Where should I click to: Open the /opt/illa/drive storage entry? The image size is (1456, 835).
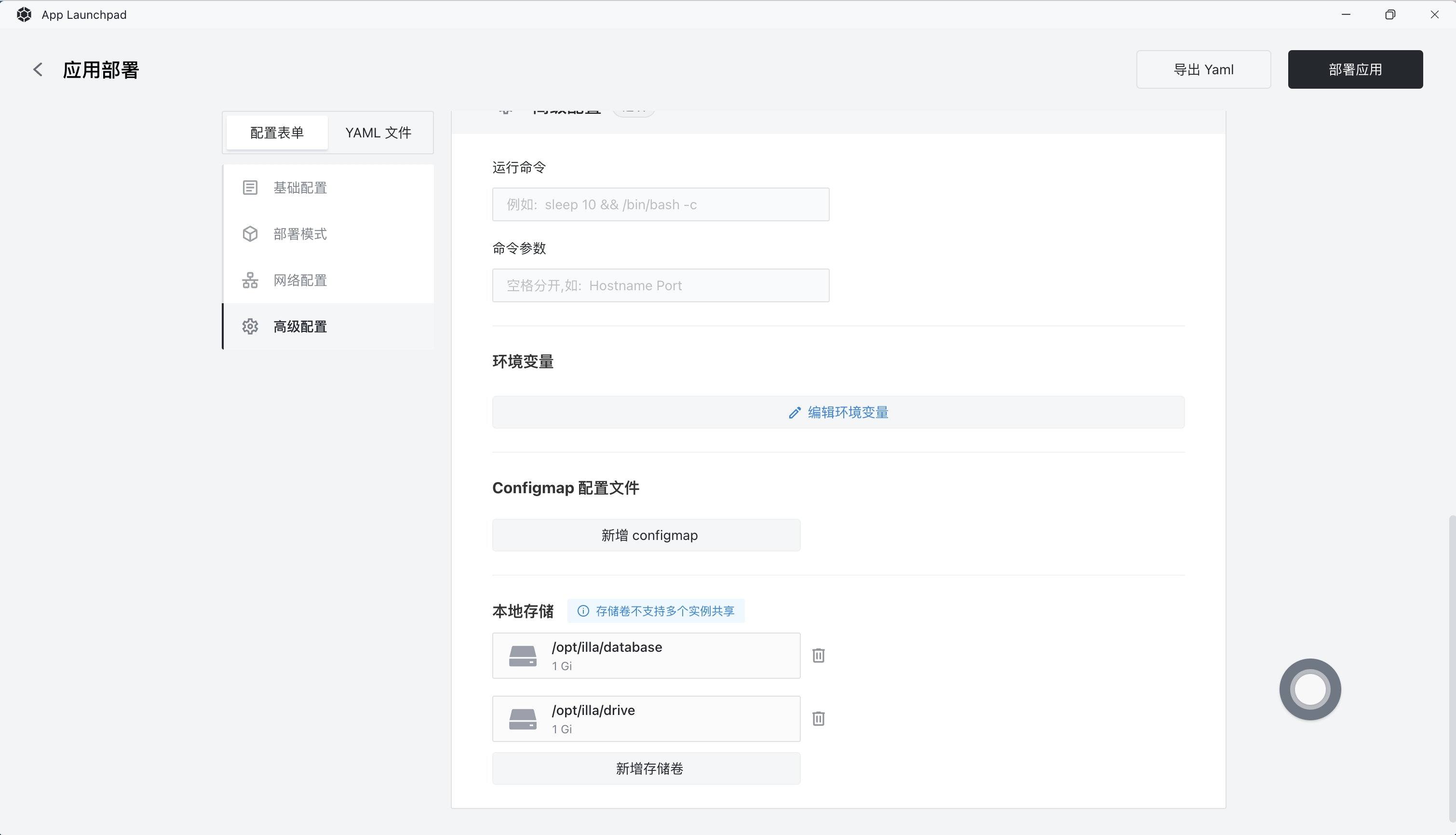pos(647,719)
